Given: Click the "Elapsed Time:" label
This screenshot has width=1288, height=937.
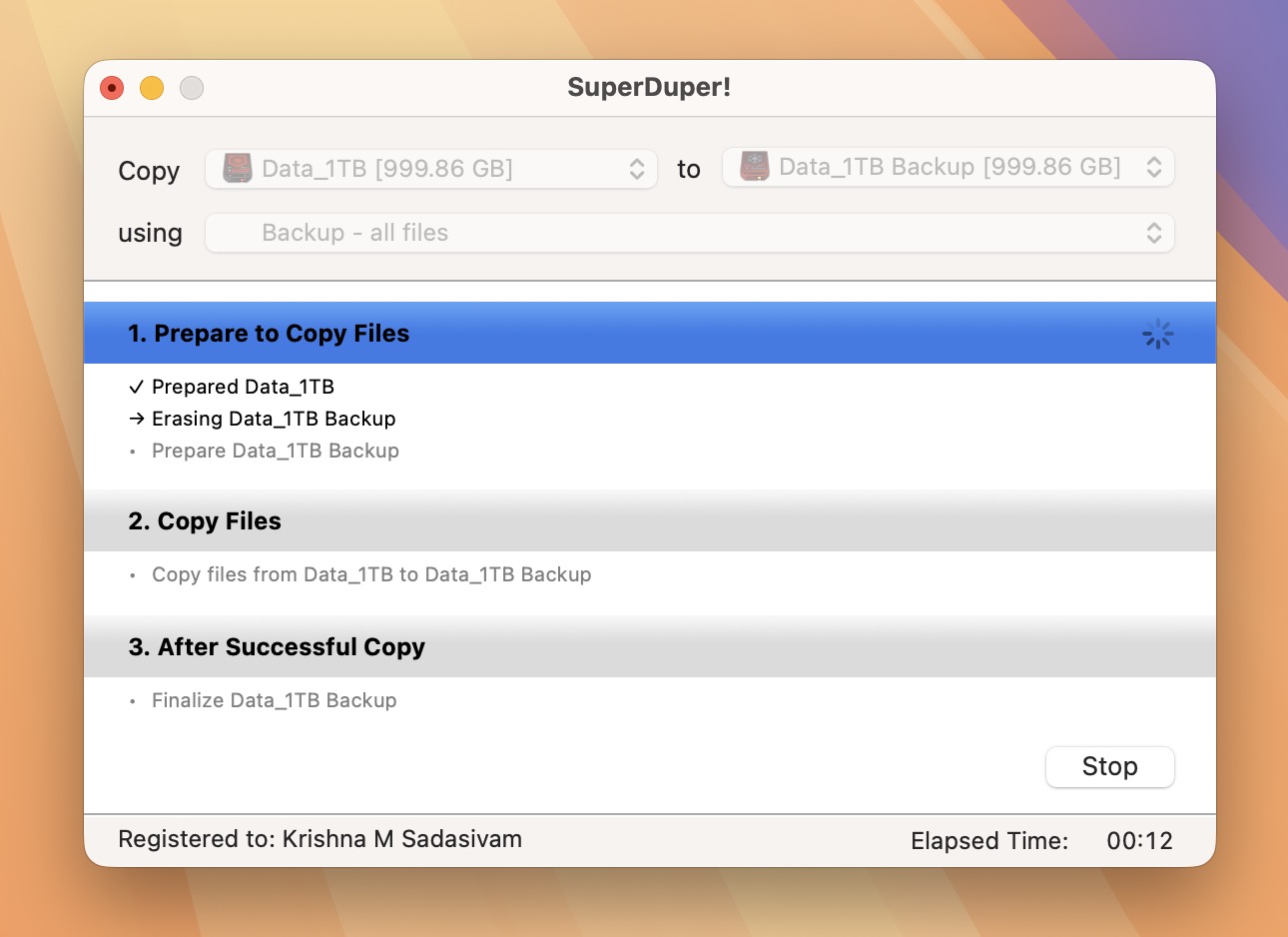Looking at the screenshot, I should [x=989, y=841].
